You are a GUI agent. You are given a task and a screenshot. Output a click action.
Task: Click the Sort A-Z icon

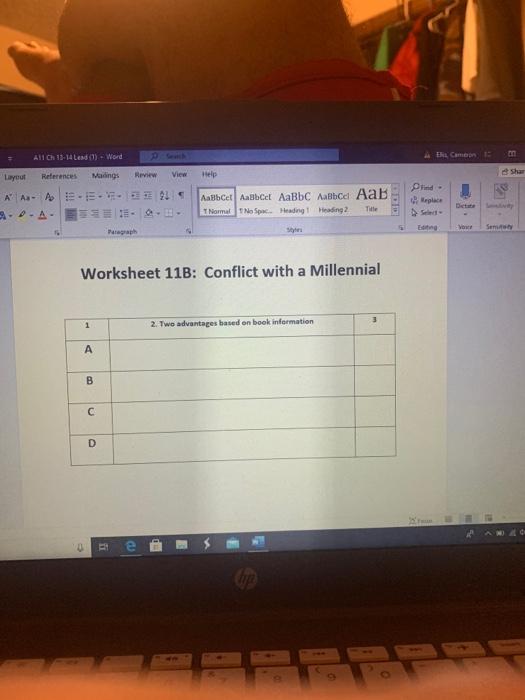[164, 196]
